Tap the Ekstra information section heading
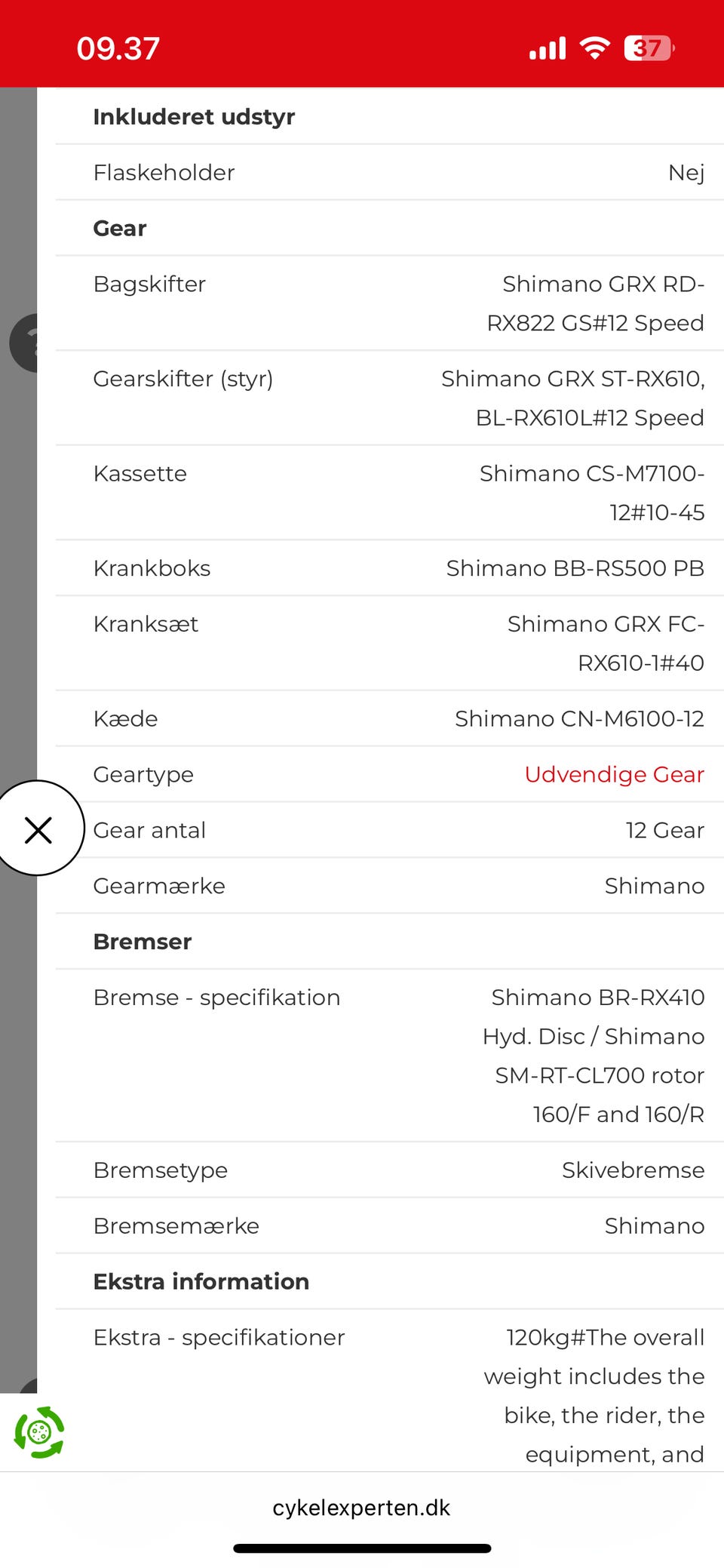The height and width of the screenshot is (1568, 724). (x=201, y=1281)
